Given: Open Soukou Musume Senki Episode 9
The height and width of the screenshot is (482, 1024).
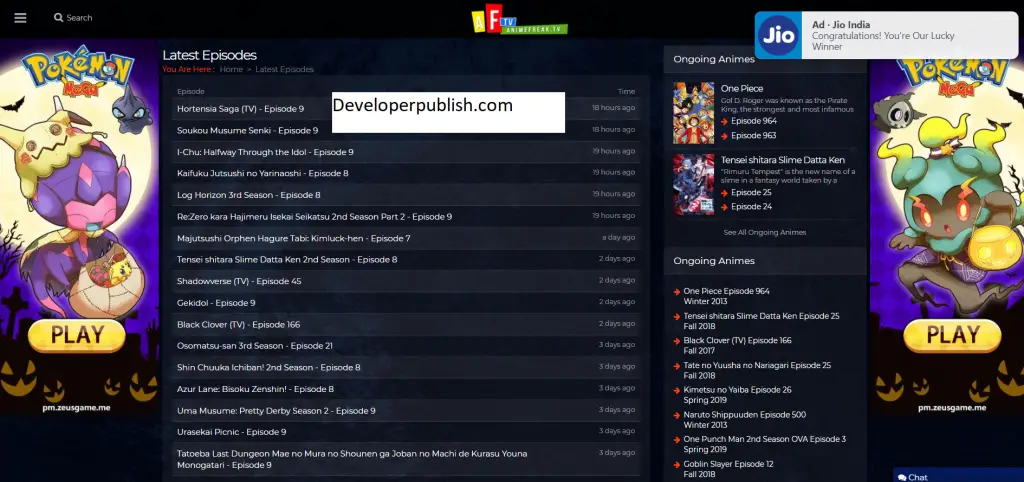Looking at the screenshot, I should (248, 131).
